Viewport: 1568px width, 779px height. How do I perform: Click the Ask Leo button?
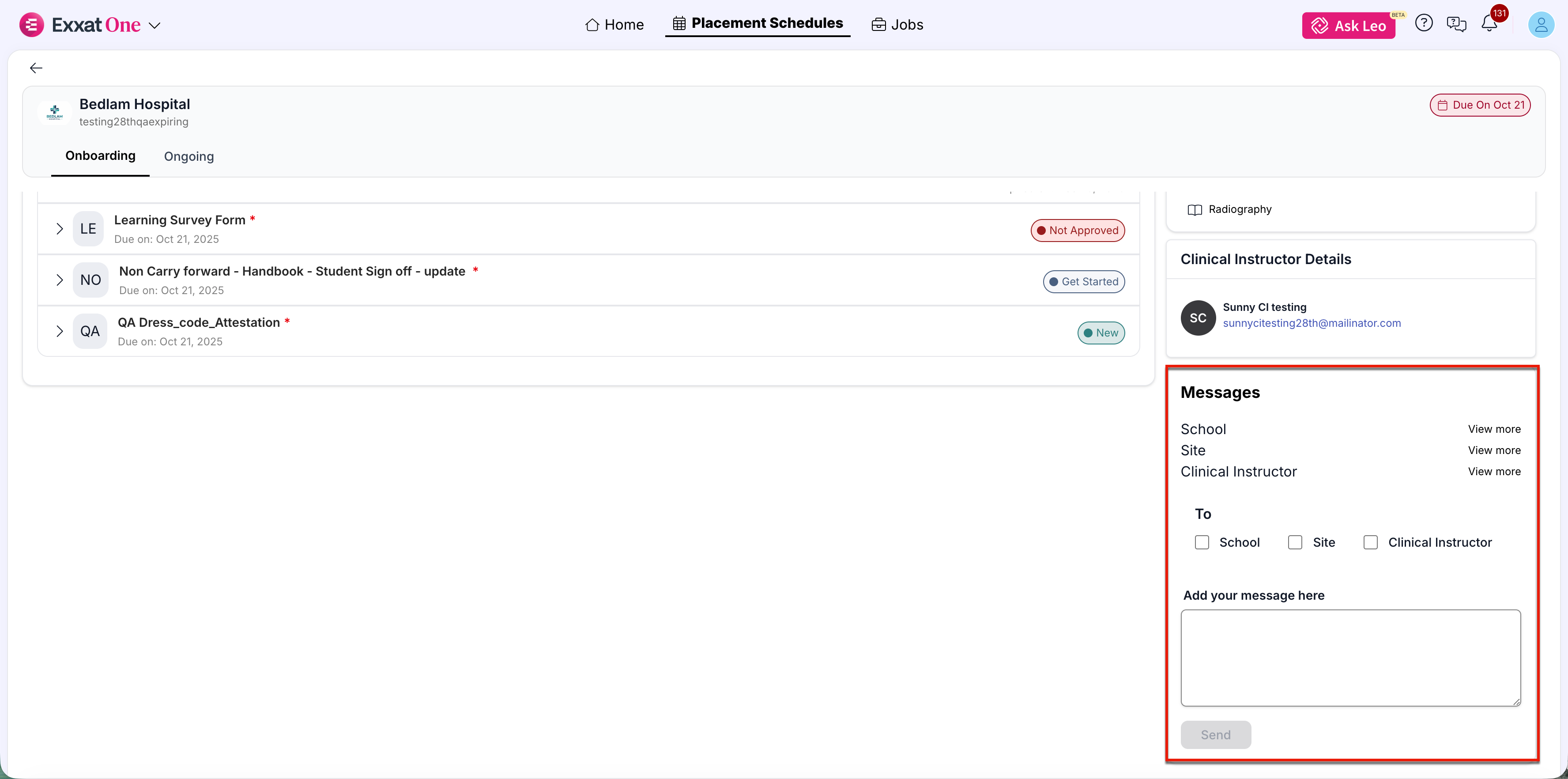(x=1348, y=26)
